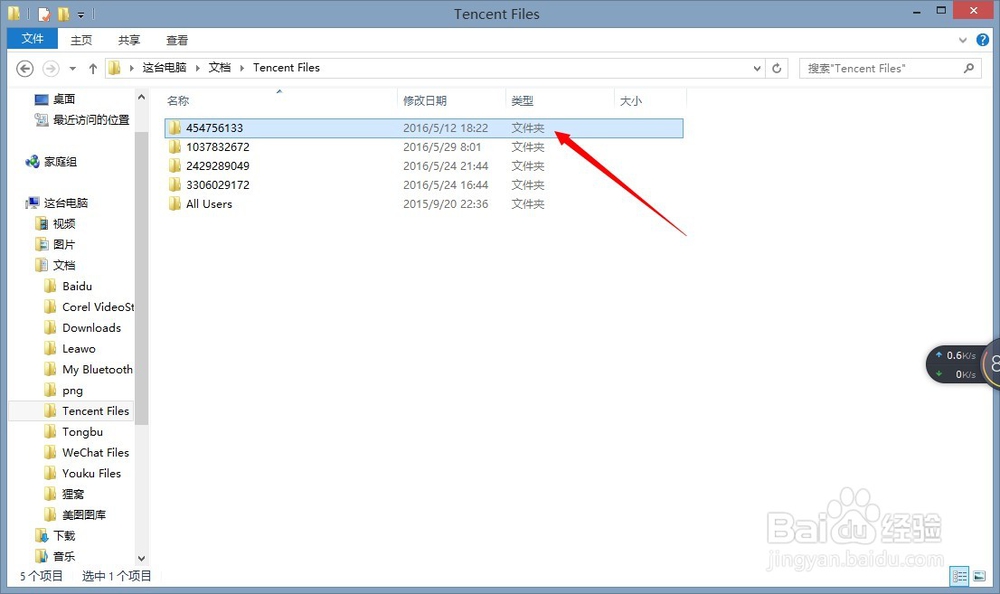Switch to the 查看 ribbon tab
1000x594 pixels.
(x=177, y=40)
